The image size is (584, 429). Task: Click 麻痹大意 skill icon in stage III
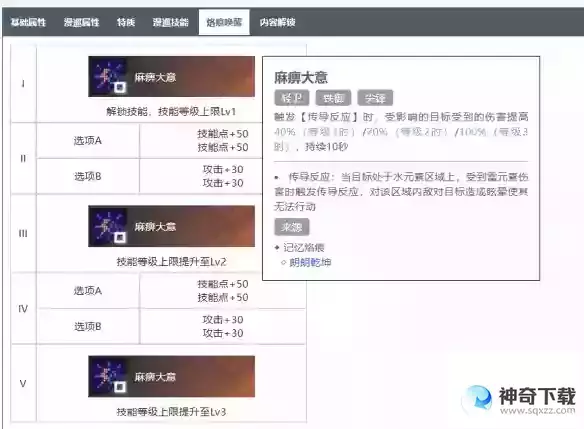tap(108, 226)
